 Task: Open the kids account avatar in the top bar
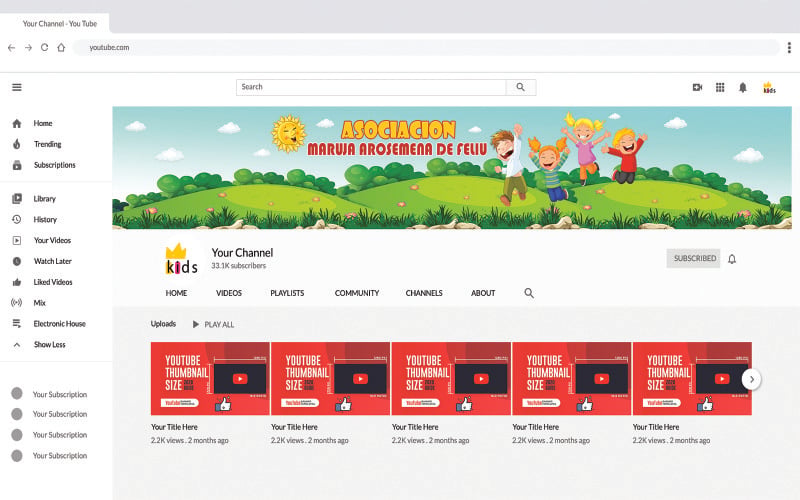[769, 87]
